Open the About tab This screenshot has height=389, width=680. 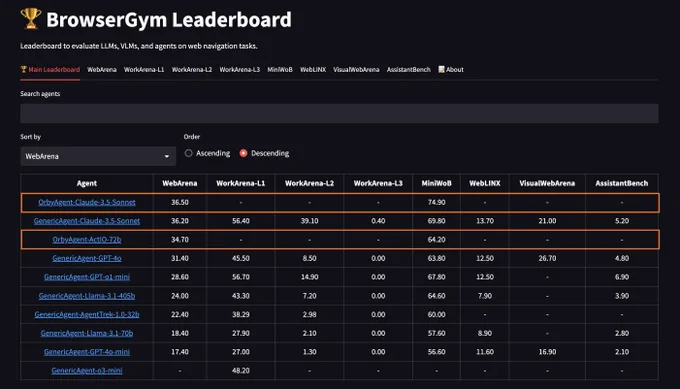(x=451, y=69)
